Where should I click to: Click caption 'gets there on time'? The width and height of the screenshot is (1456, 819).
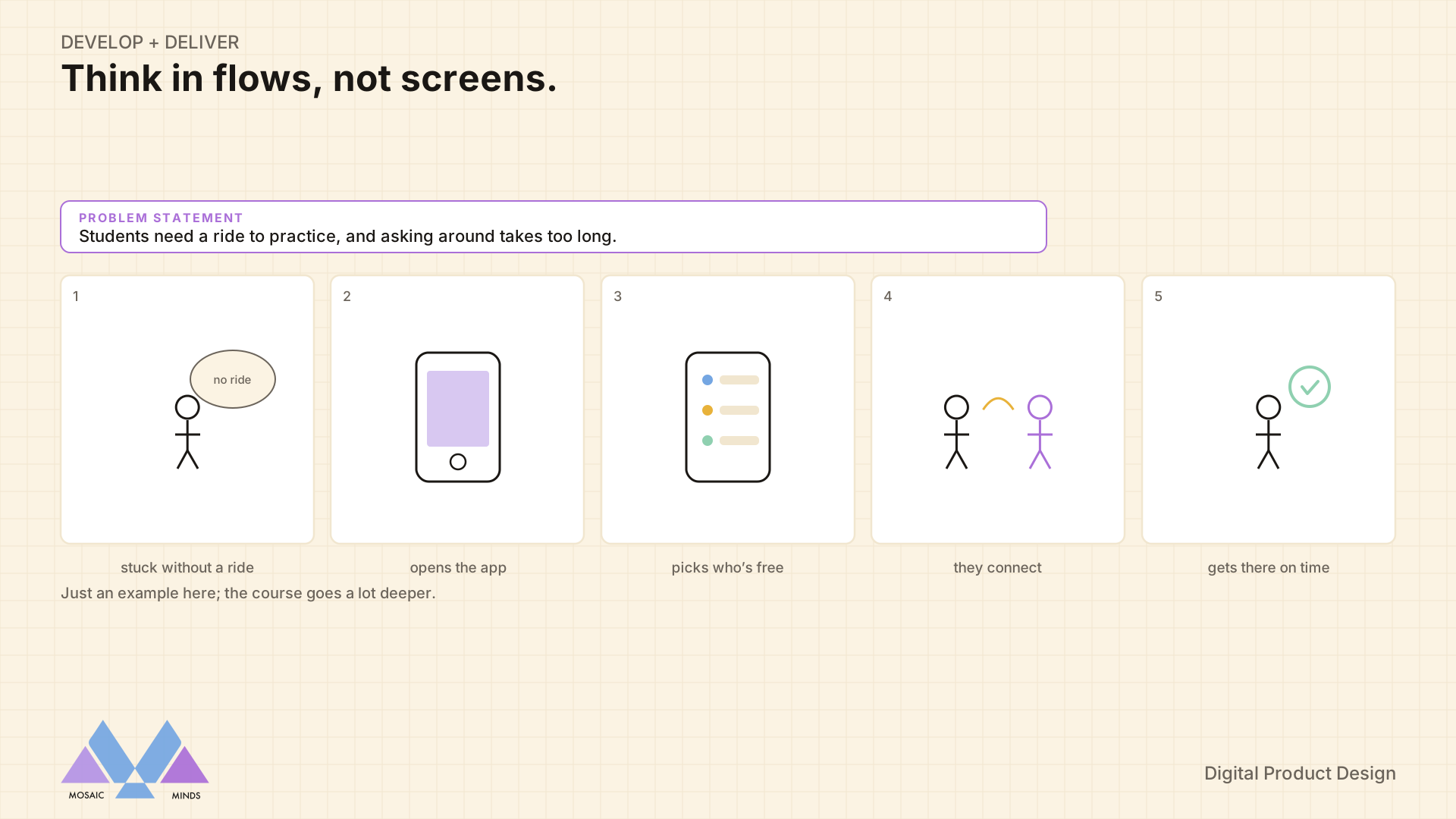[1269, 568]
